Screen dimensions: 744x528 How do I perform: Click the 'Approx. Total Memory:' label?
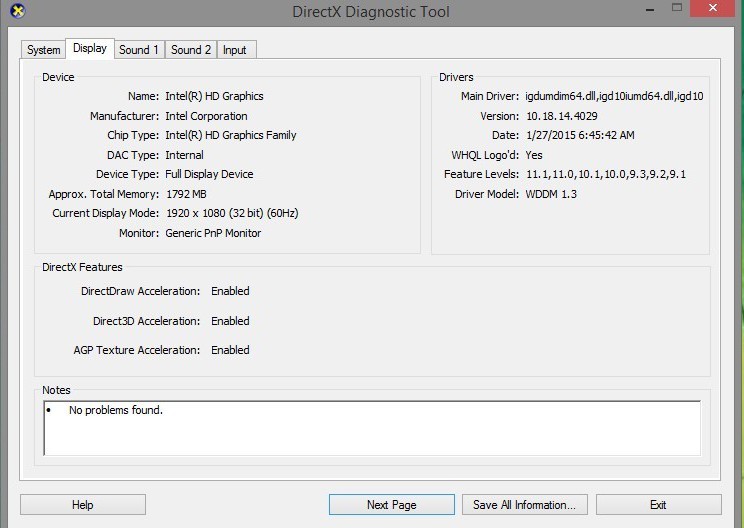(103, 194)
